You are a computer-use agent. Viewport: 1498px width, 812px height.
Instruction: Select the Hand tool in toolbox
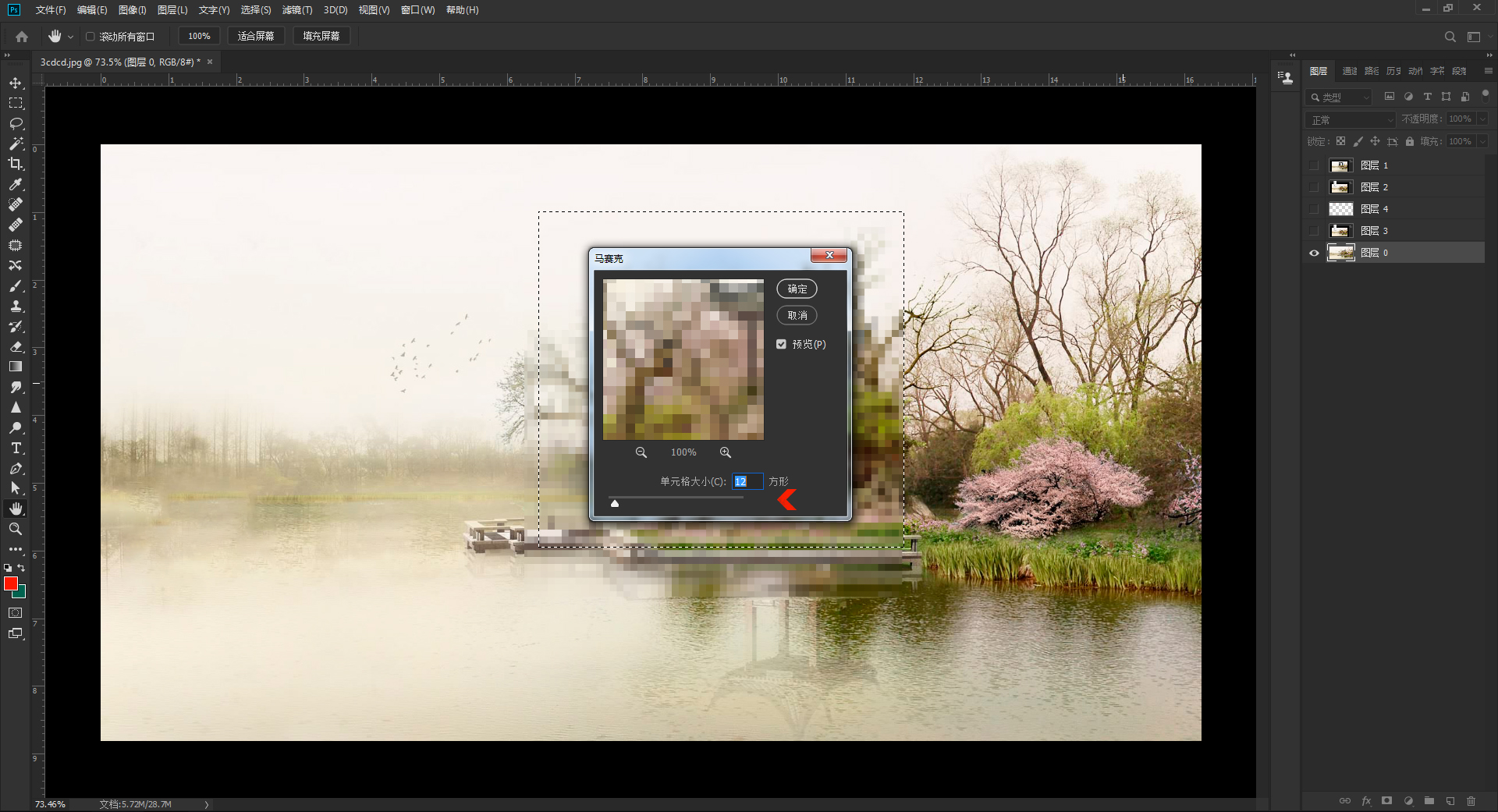[x=16, y=509]
